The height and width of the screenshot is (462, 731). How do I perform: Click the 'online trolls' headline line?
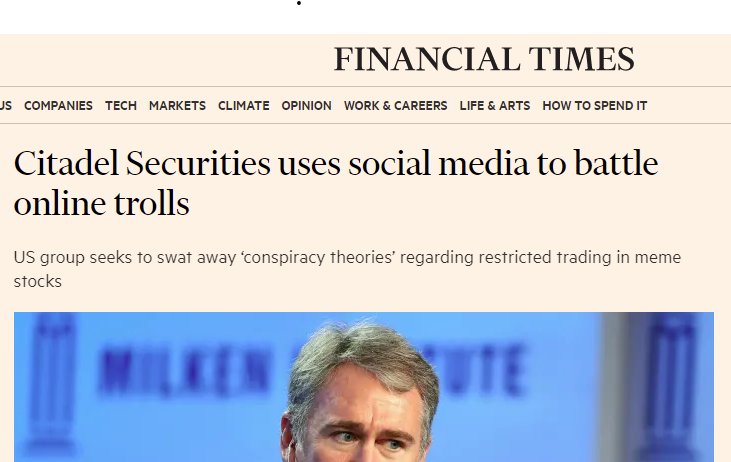(102, 204)
